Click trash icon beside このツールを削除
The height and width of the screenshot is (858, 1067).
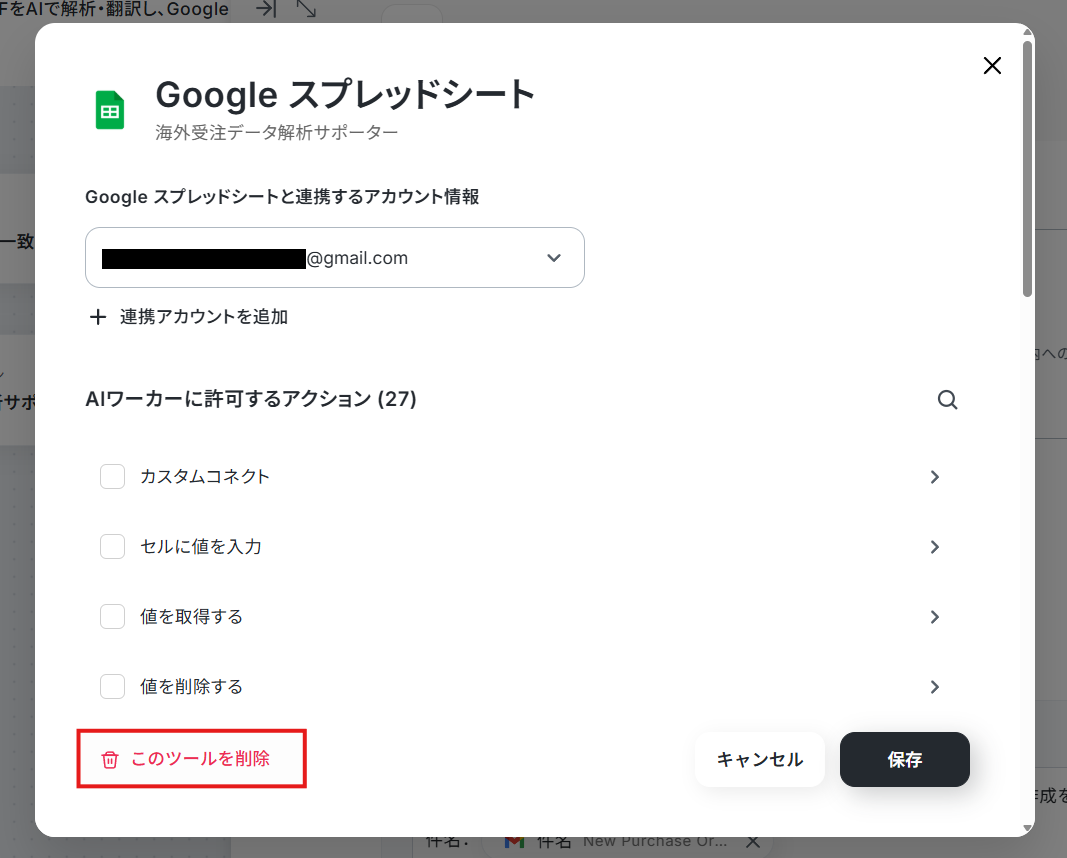(x=110, y=759)
